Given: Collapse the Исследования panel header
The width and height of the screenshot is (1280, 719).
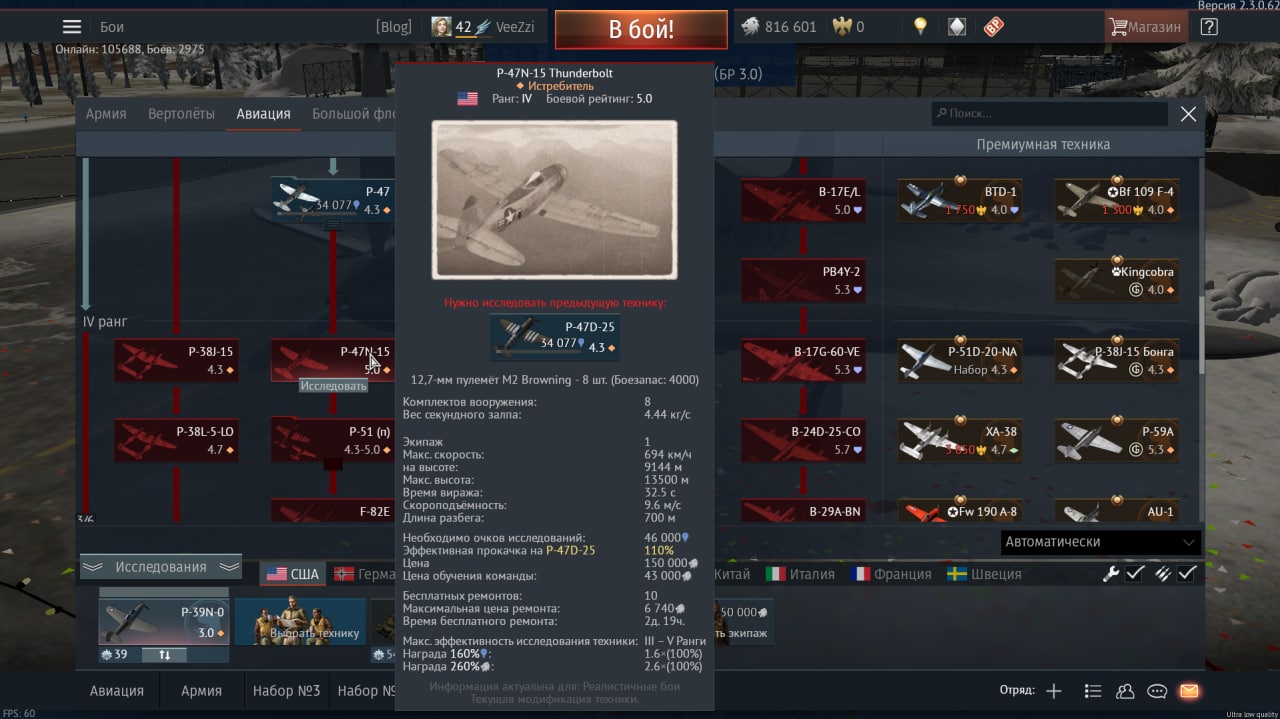Looking at the screenshot, I should coord(161,567).
